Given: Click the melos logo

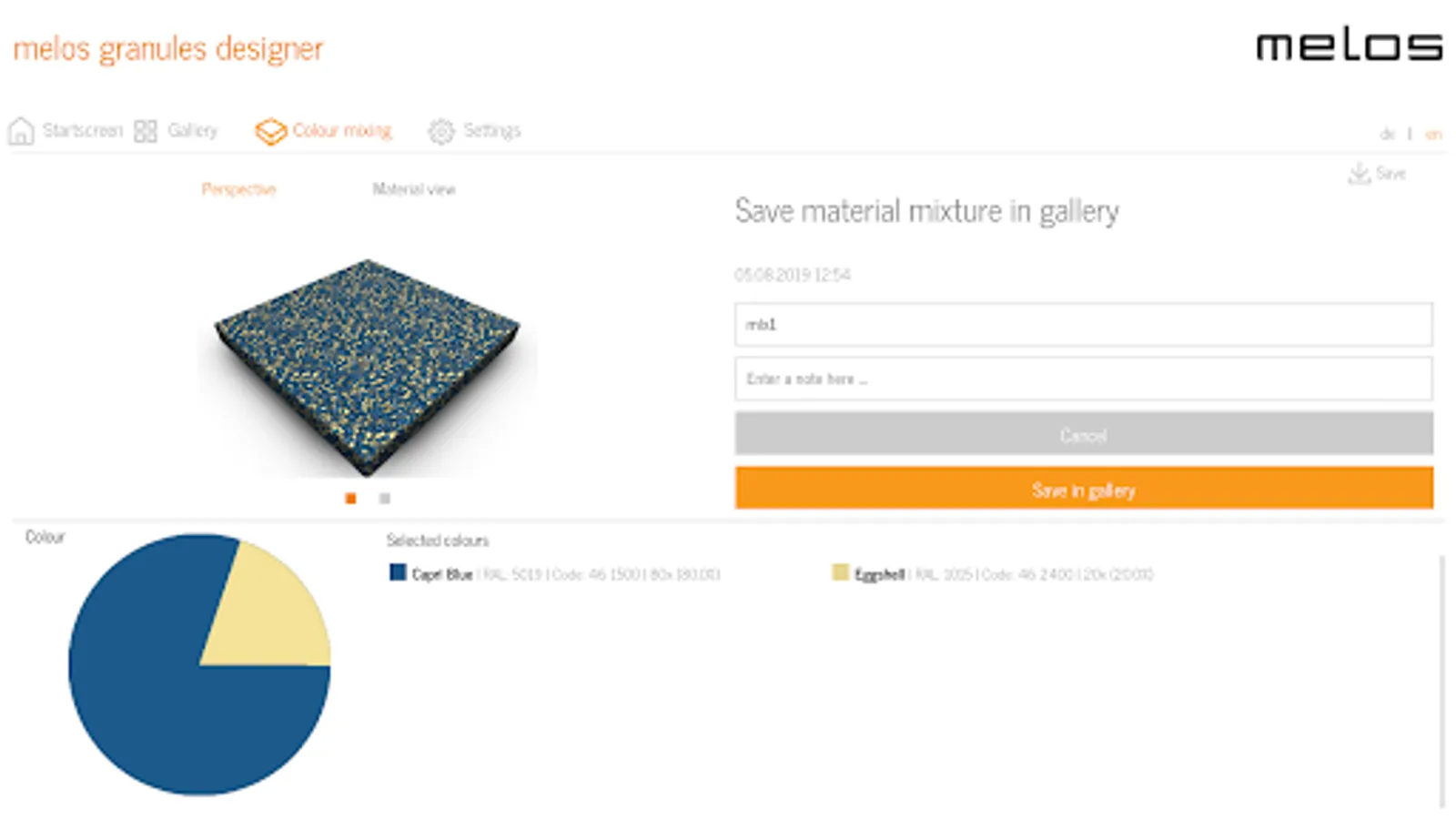Looking at the screenshot, I should [x=1349, y=46].
